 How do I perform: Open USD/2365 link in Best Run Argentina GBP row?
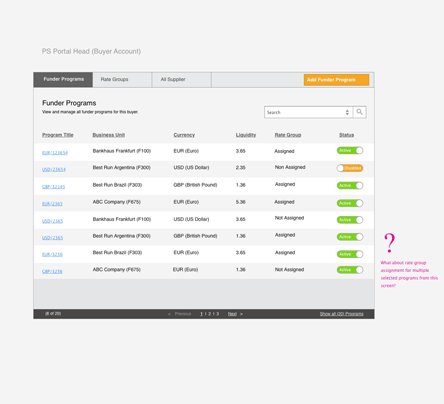click(52, 238)
